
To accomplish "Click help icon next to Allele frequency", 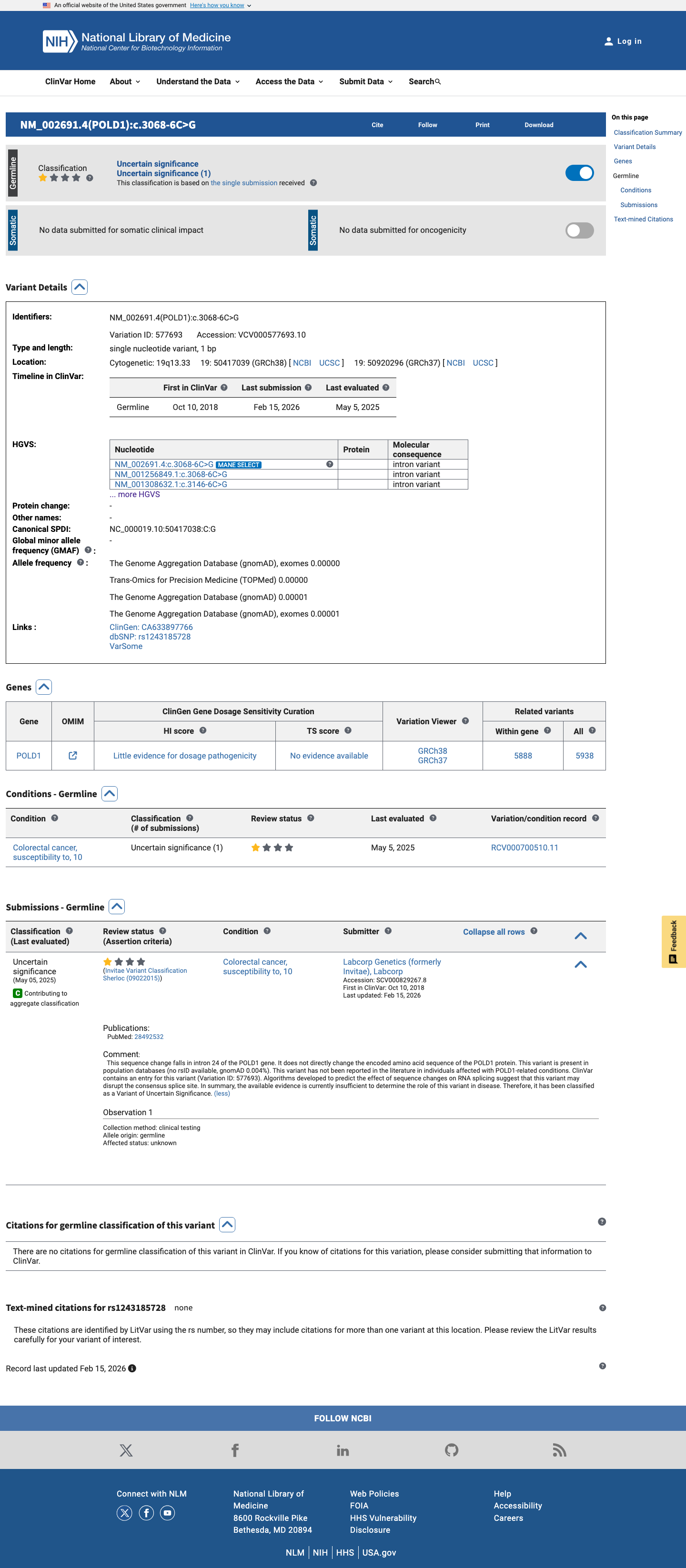I will [x=80, y=562].
